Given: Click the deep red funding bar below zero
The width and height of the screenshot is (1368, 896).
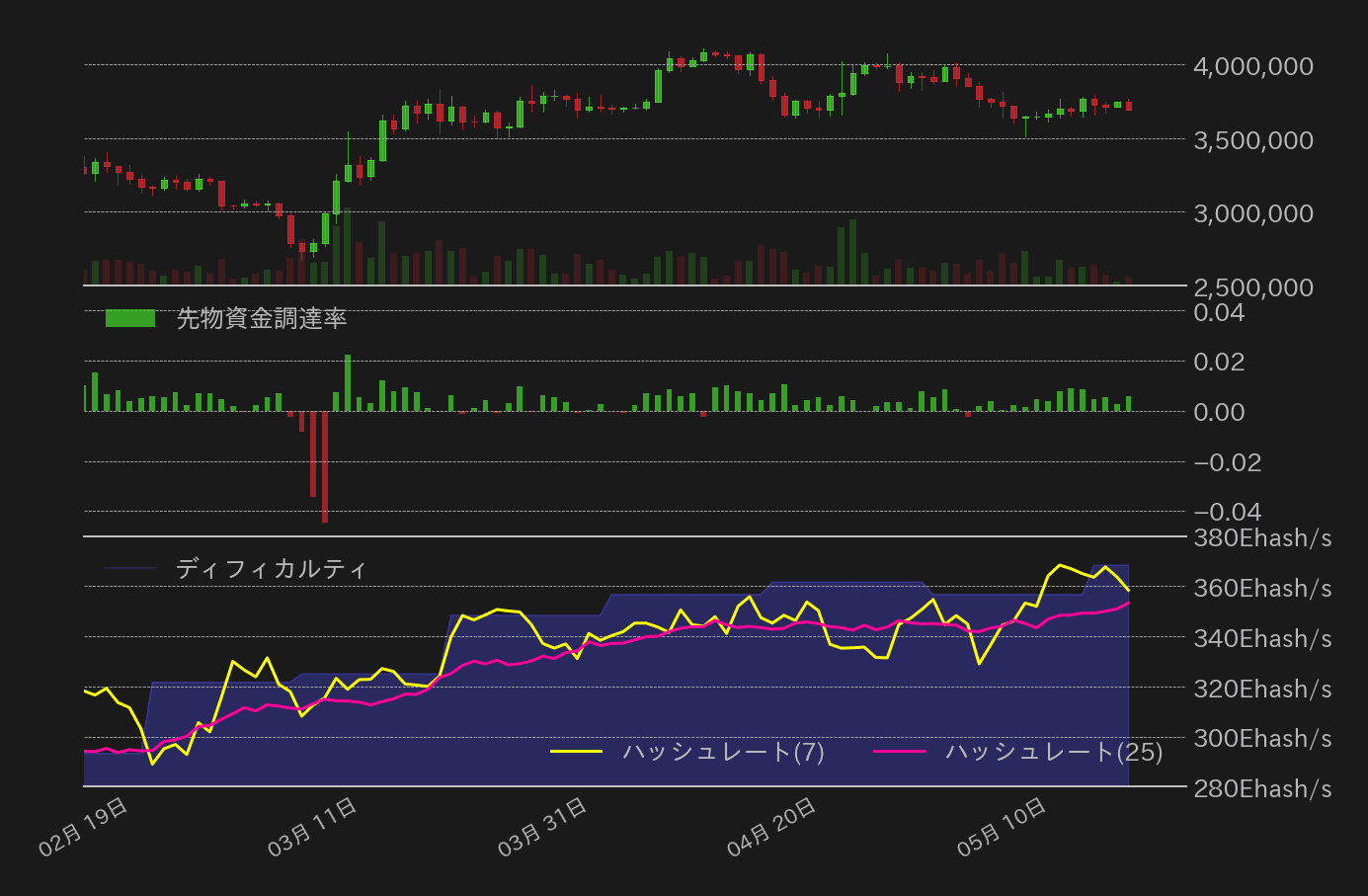Looking at the screenshot, I should point(324,464).
